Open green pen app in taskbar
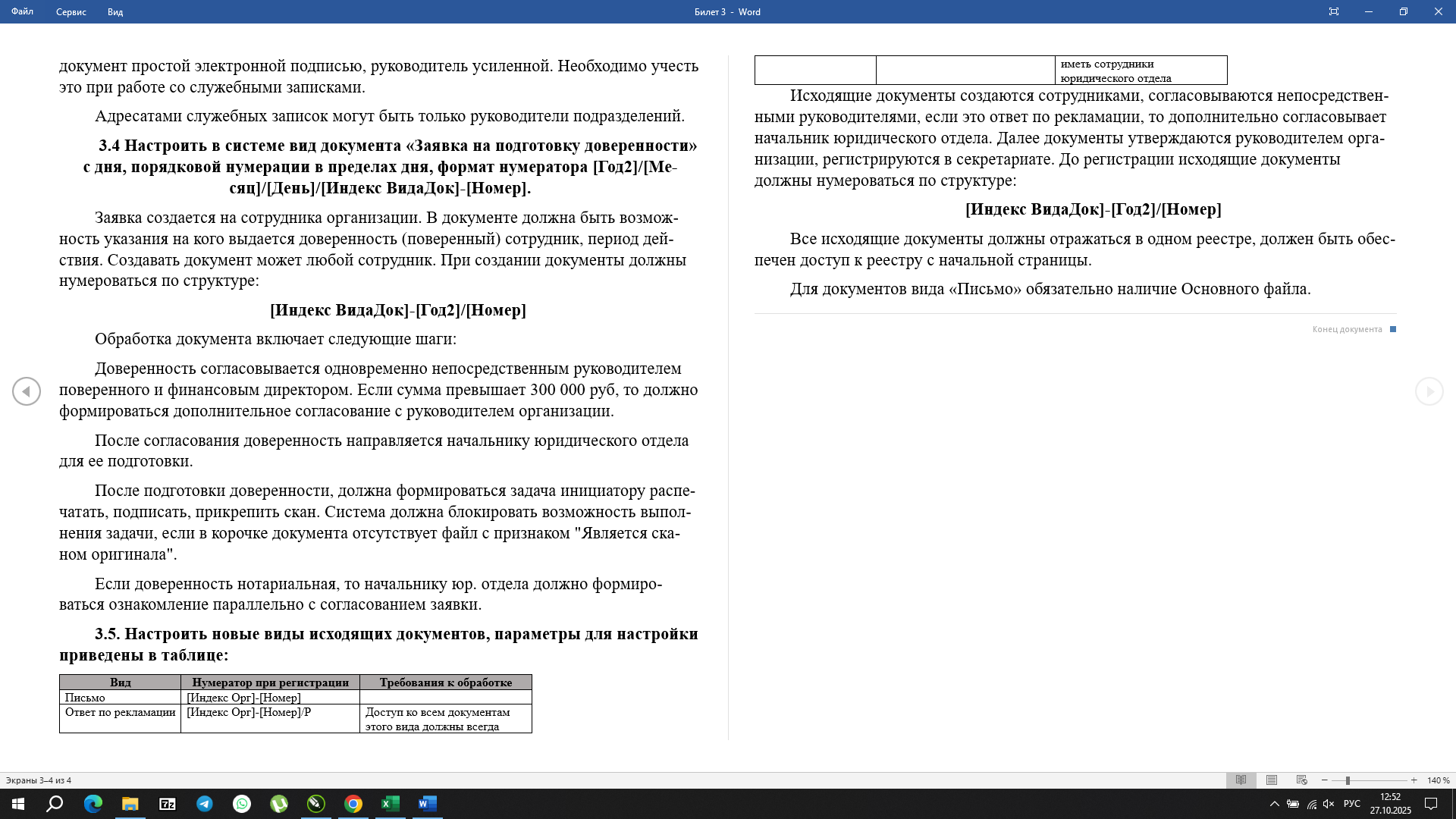This screenshot has width=1456, height=819. [x=316, y=804]
